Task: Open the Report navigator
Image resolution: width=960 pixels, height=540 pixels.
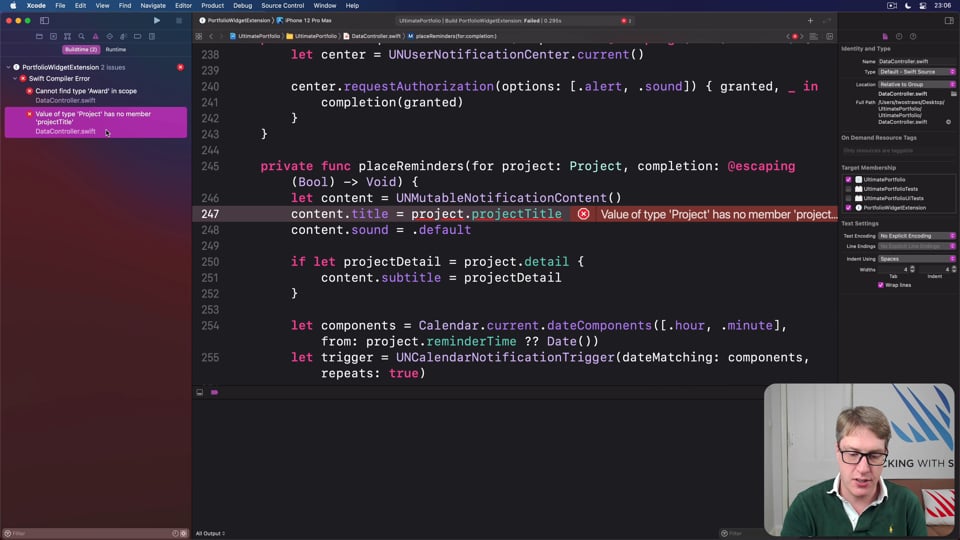Action: (x=152, y=36)
